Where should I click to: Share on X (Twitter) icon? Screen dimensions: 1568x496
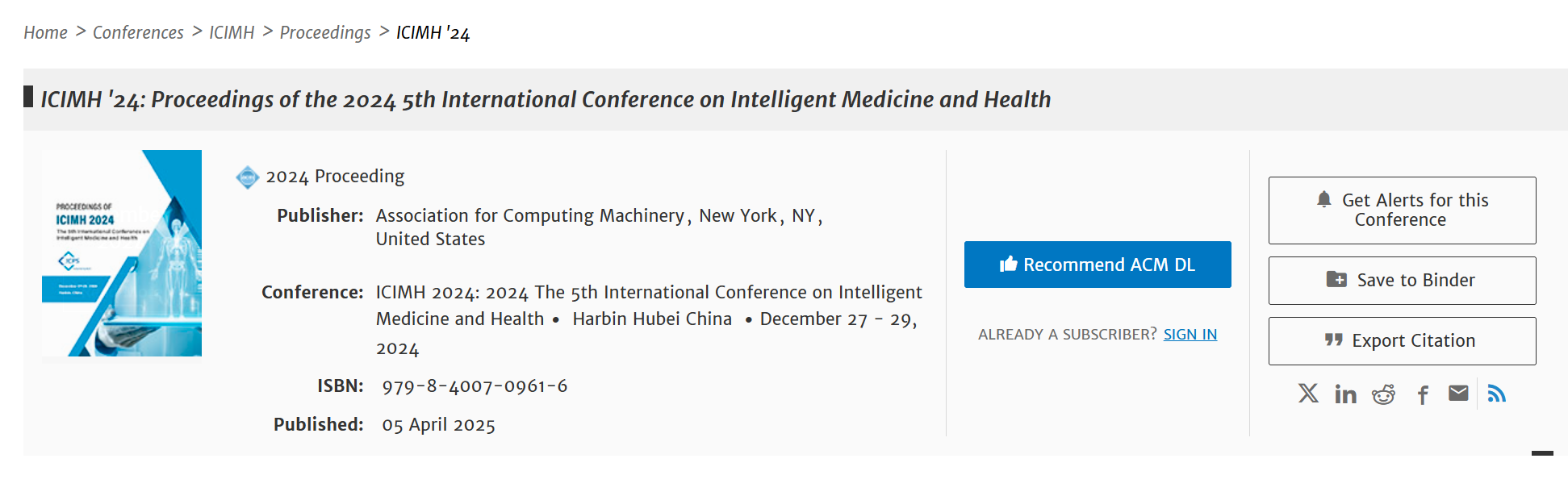click(x=1308, y=393)
